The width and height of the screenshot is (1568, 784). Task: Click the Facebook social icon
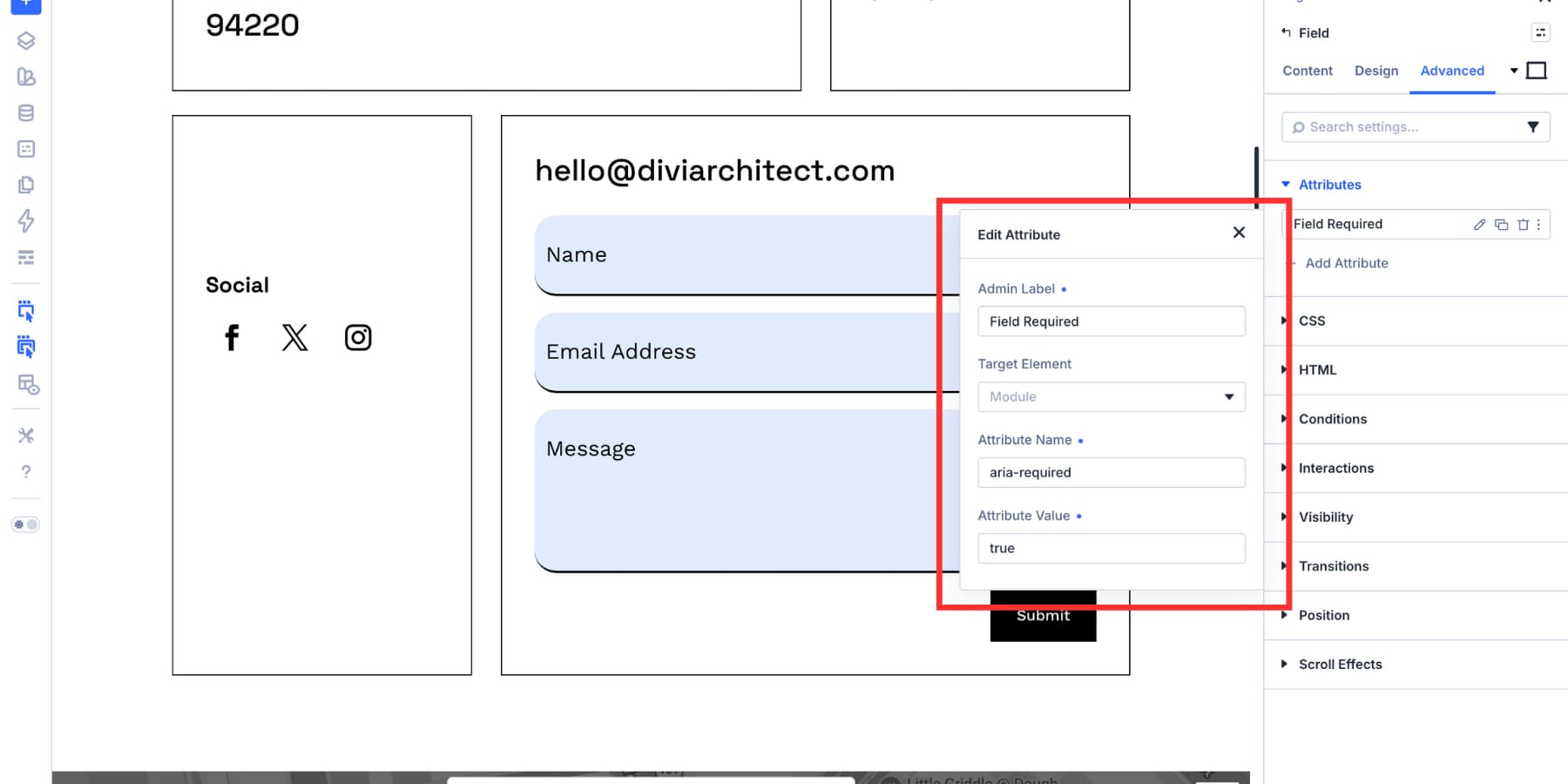[x=232, y=337]
